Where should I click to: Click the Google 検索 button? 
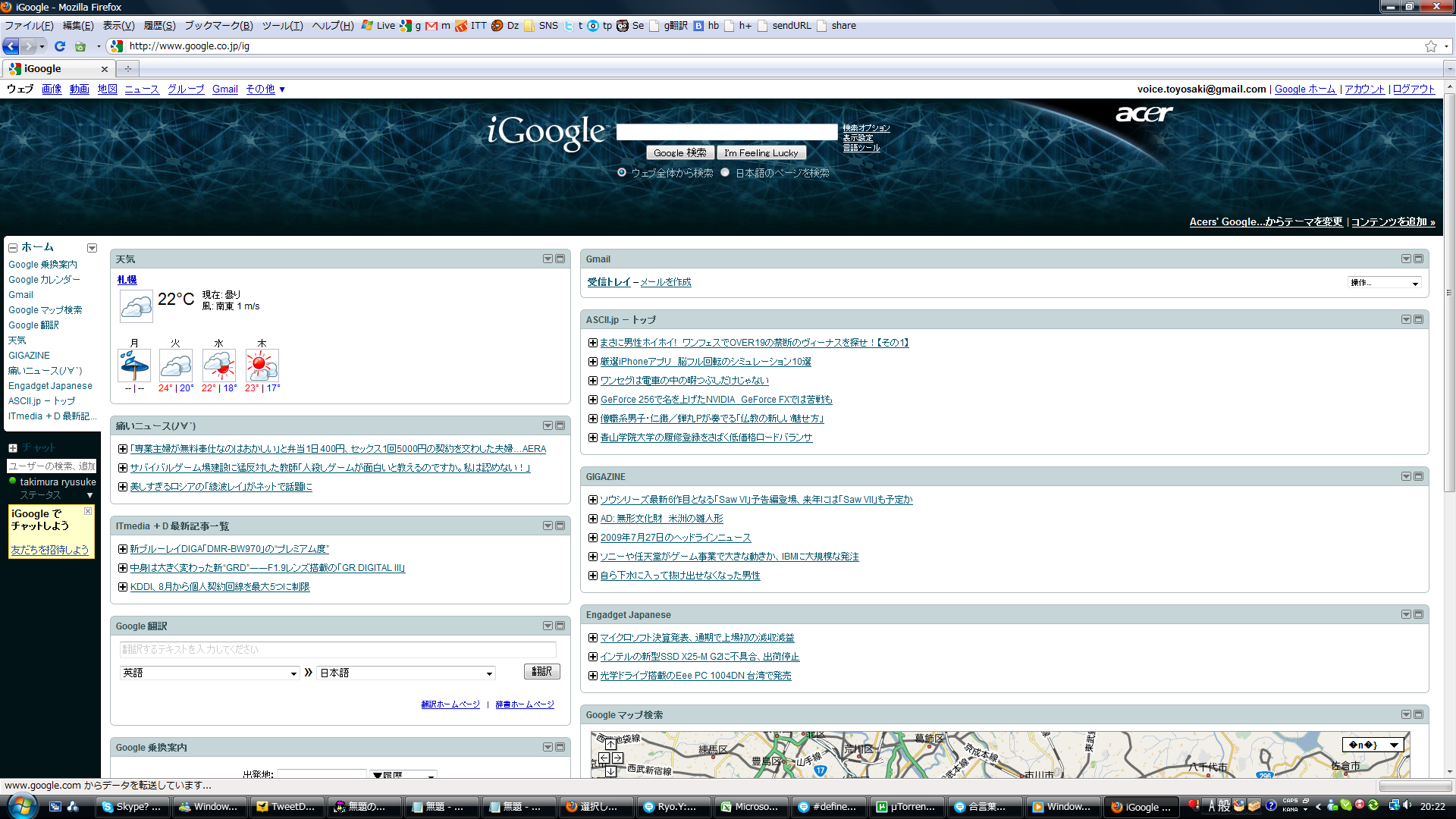[679, 152]
